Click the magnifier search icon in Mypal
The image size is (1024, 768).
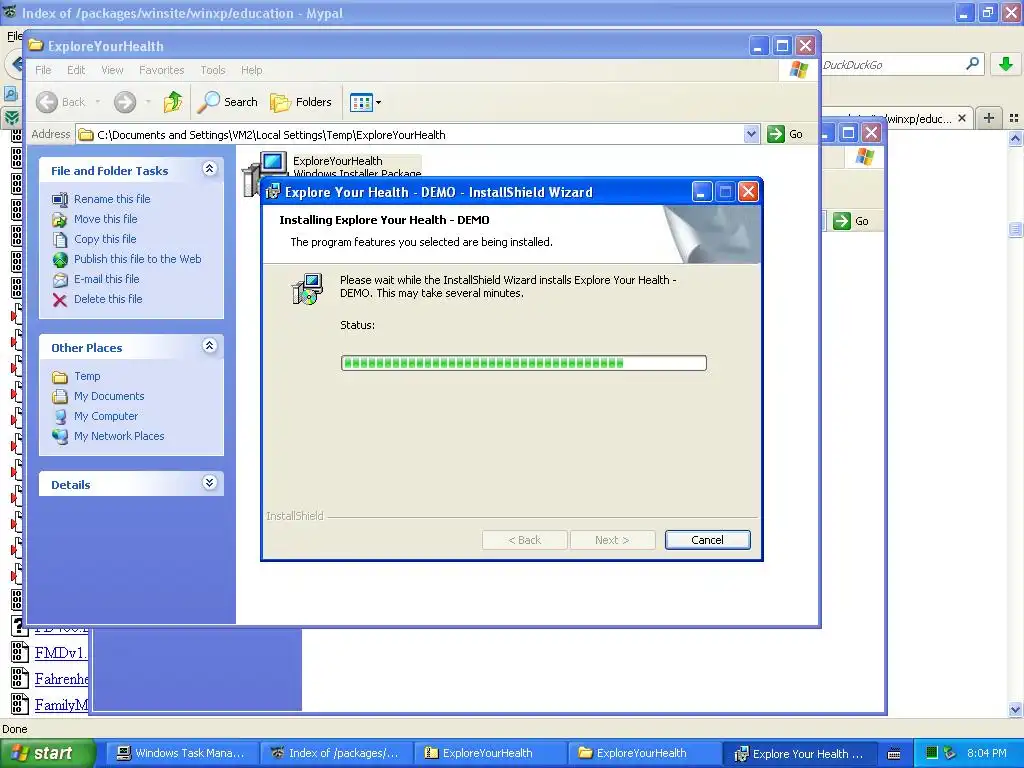972,64
